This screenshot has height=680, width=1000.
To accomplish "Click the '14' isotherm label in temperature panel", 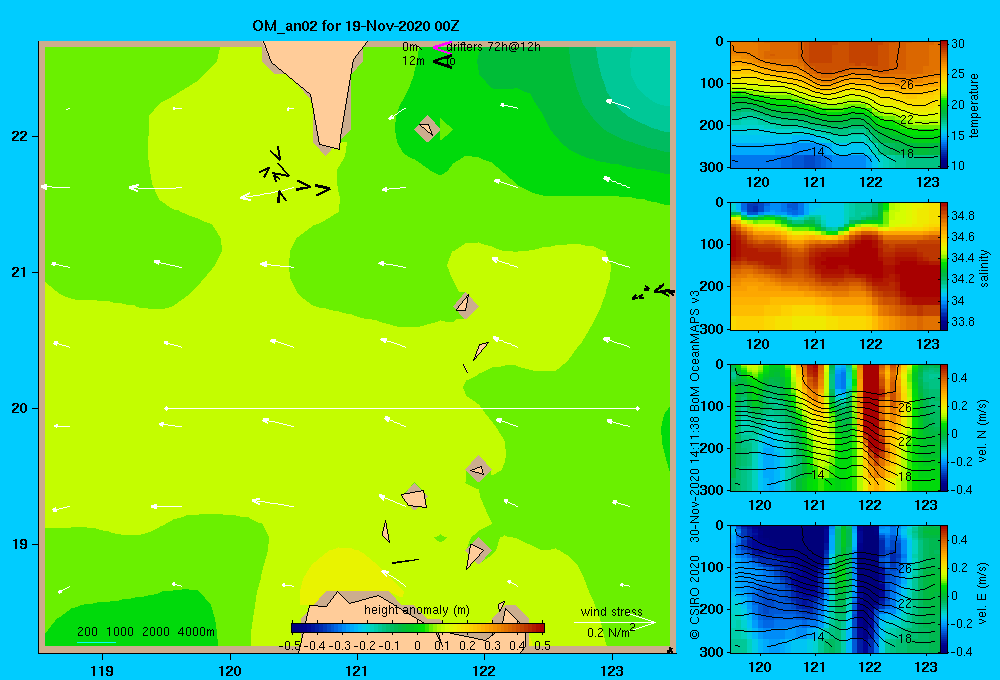I will (818, 152).
